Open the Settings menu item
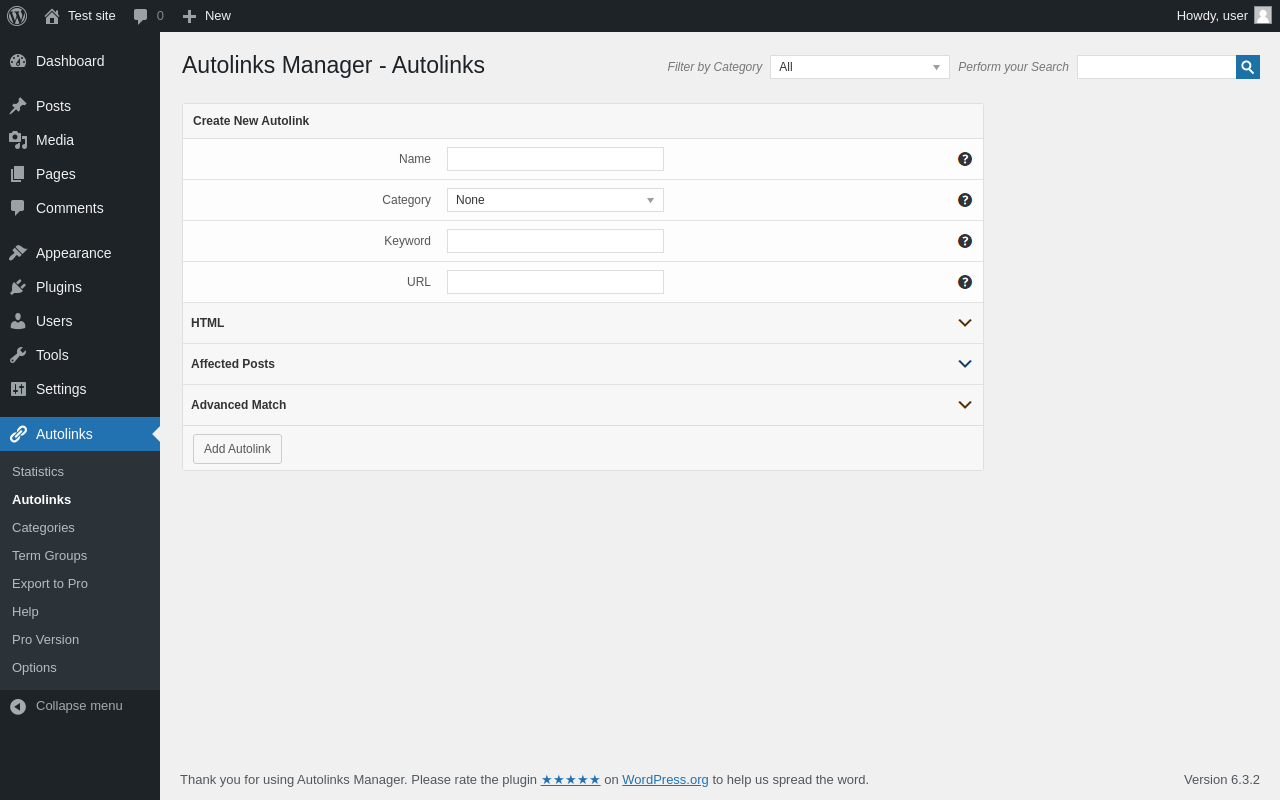The width and height of the screenshot is (1280, 800). (x=80, y=389)
